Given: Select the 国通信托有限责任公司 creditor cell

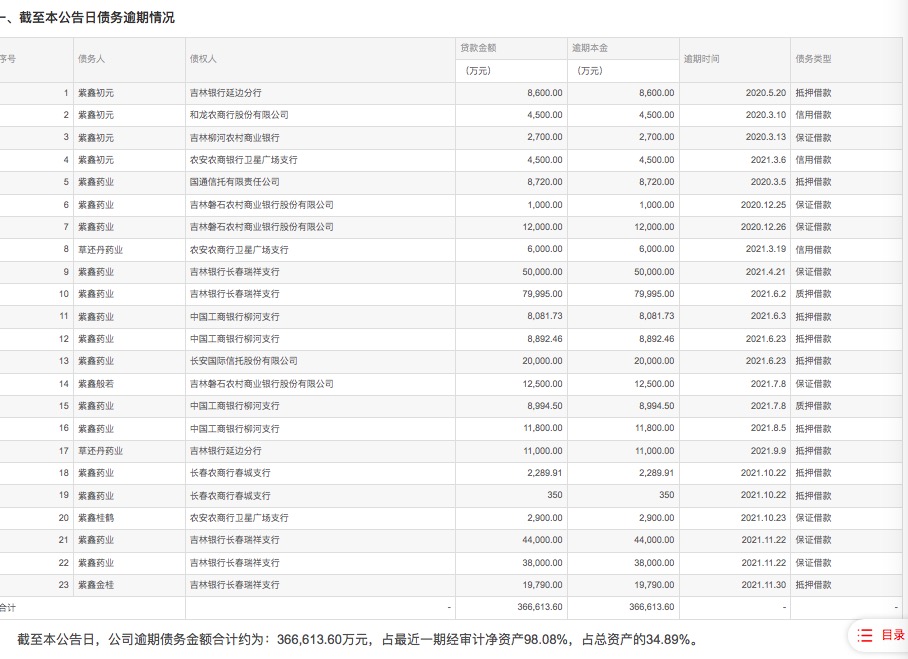Looking at the screenshot, I should tap(235, 182).
